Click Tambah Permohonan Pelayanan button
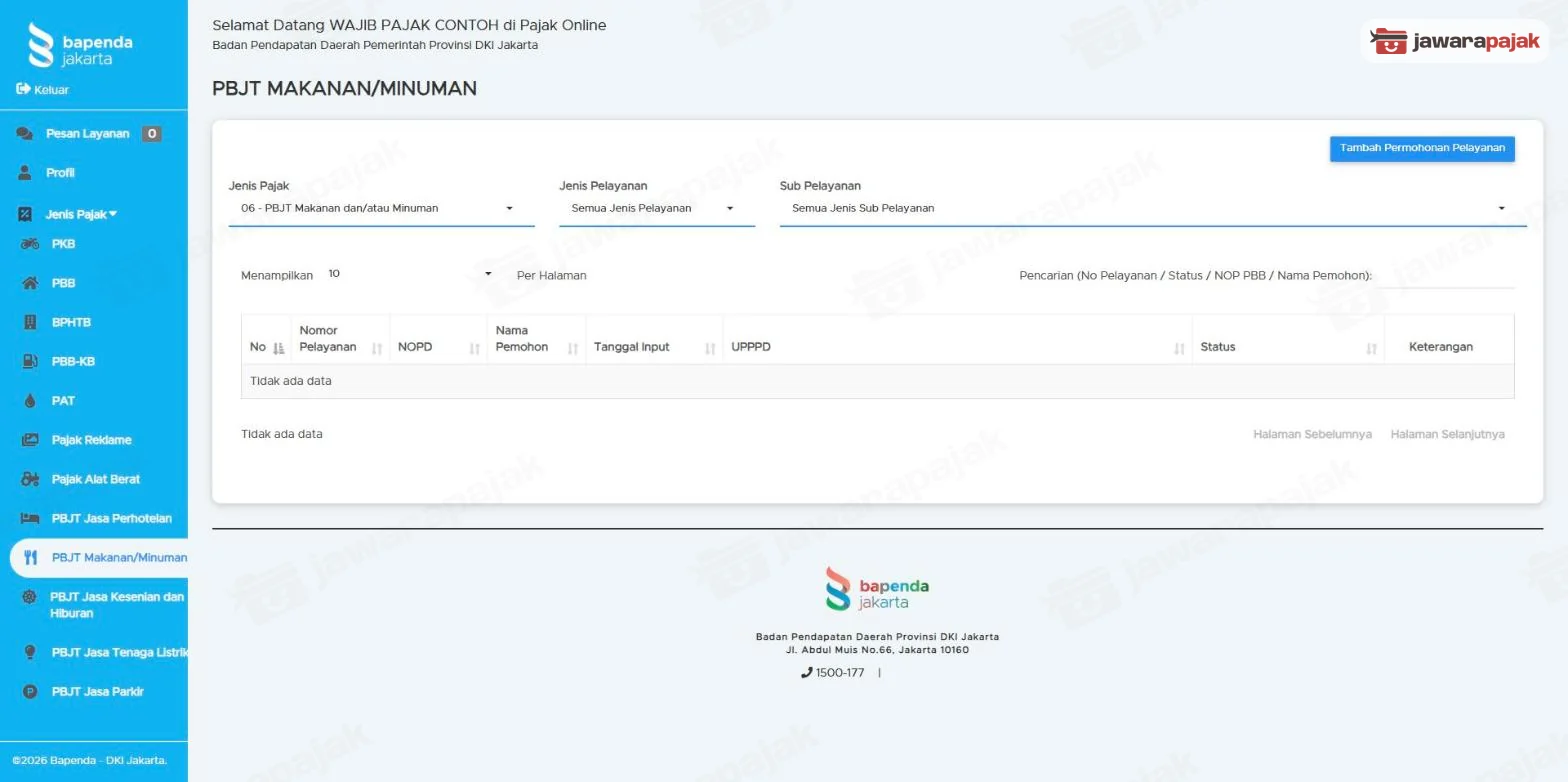Screen dimensions: 1568x782 [x=1422, y=148]
